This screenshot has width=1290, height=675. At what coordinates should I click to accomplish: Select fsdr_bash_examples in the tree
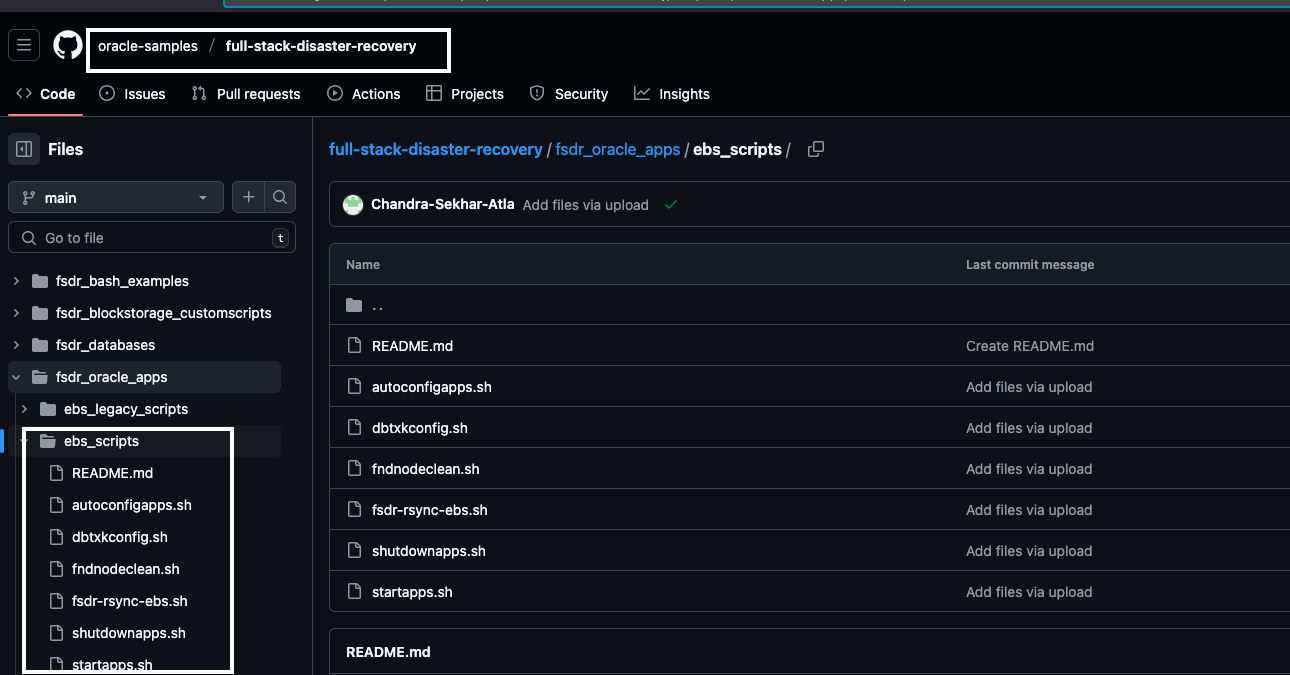coord(122,281)
